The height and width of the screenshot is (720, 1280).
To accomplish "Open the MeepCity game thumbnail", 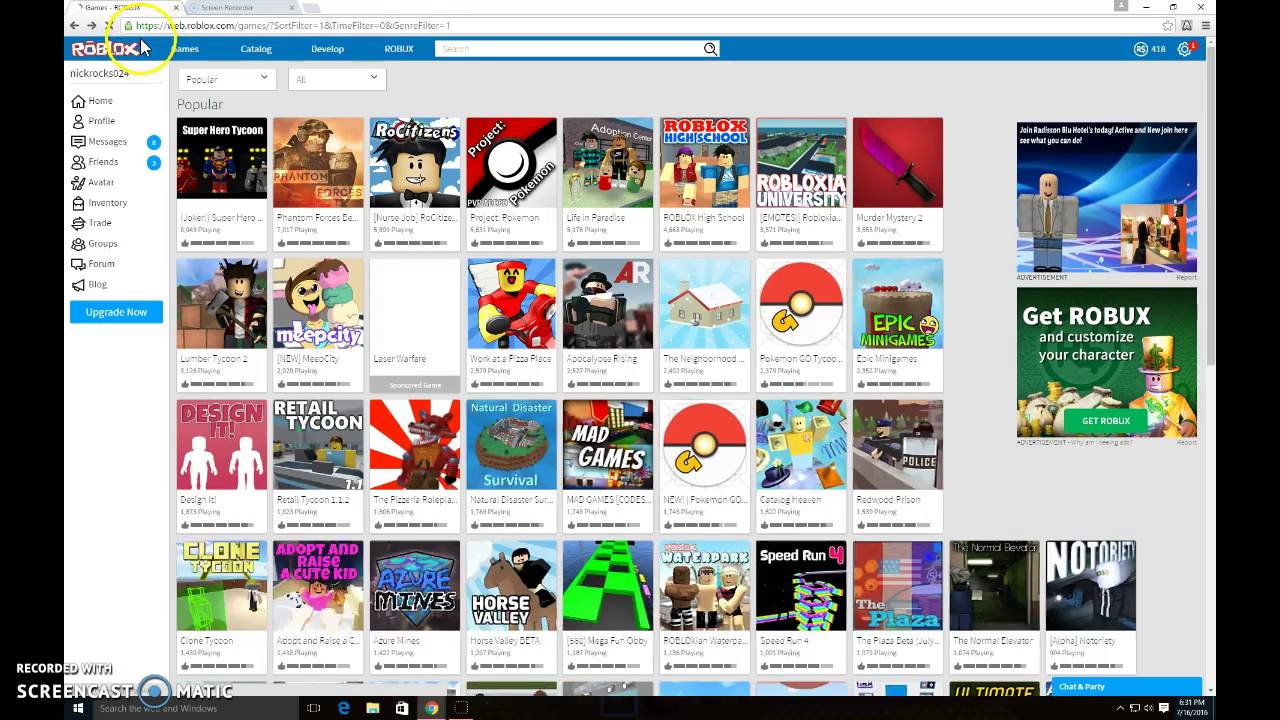I will tap(318, 304).
